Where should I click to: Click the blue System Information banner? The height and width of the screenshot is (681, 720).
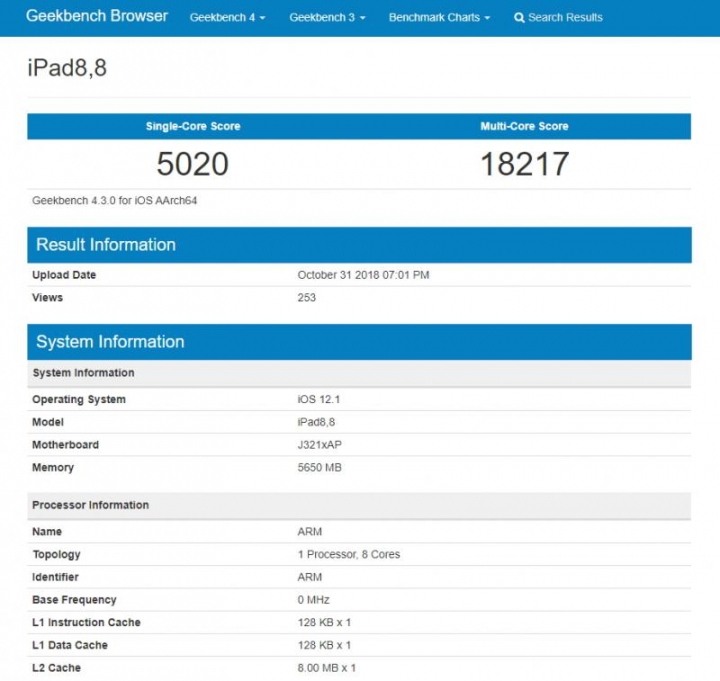[359, 342]
